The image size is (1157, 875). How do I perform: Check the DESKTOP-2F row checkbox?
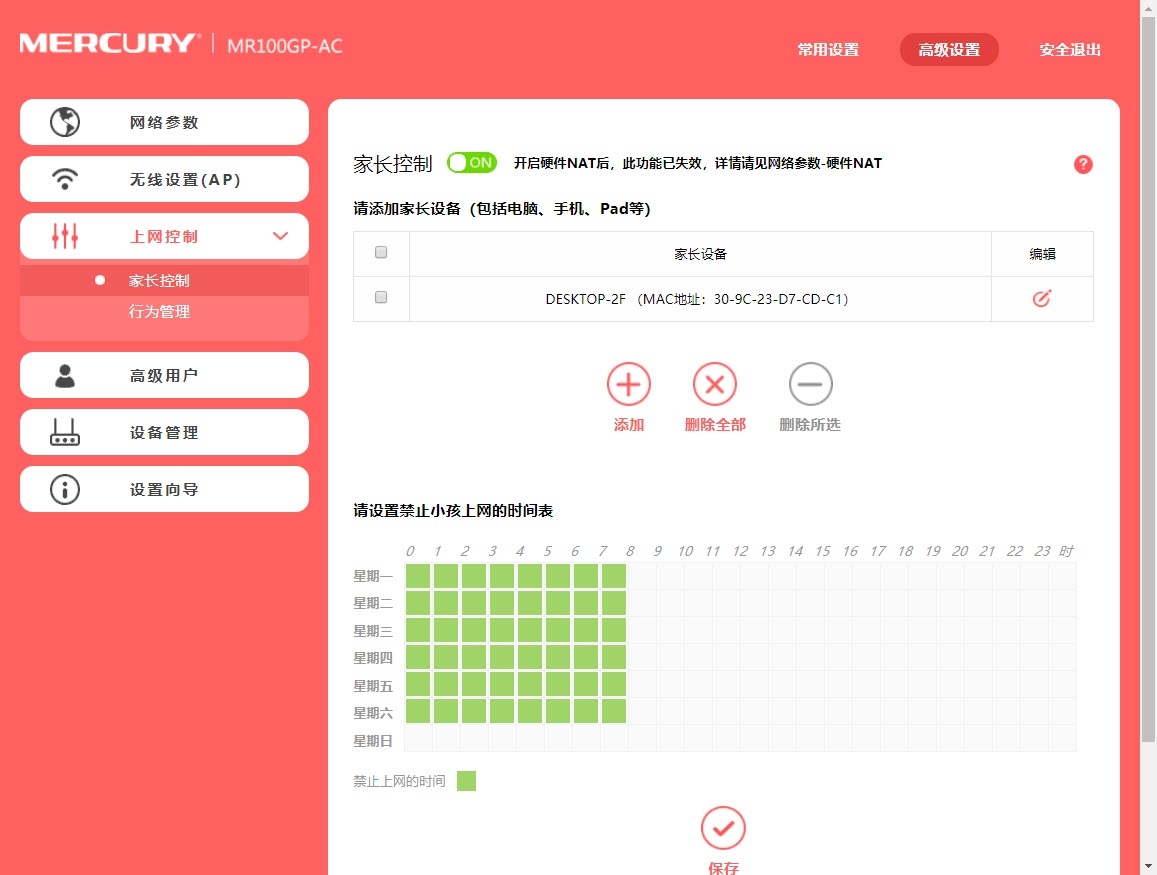pyautogui.click(x=381, y=297)
